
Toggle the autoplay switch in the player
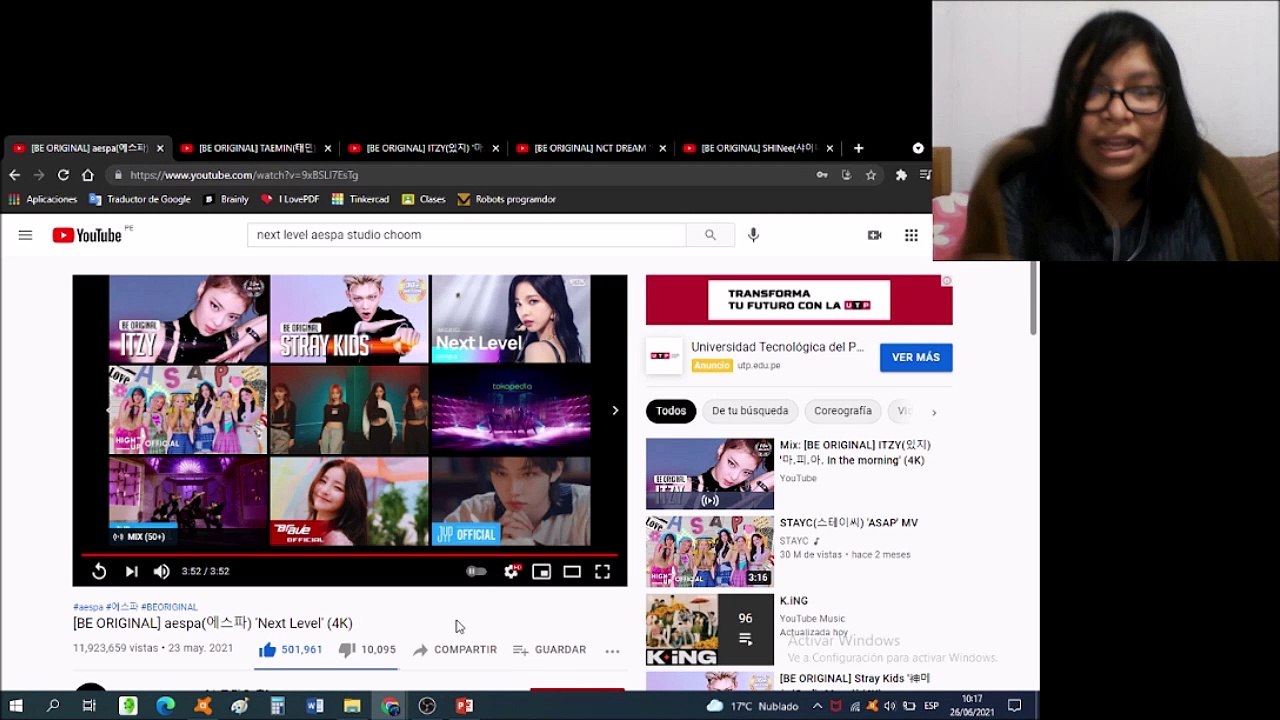(476, 571)
